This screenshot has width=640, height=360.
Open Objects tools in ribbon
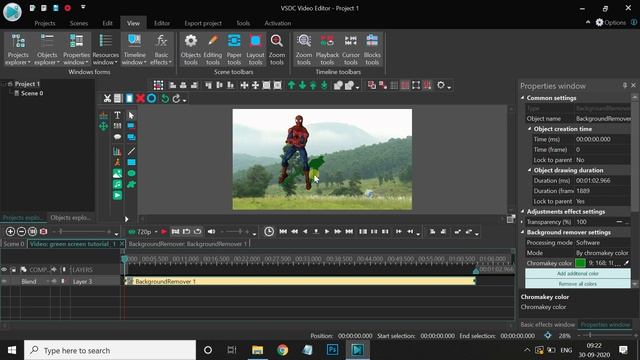[191, 49]
